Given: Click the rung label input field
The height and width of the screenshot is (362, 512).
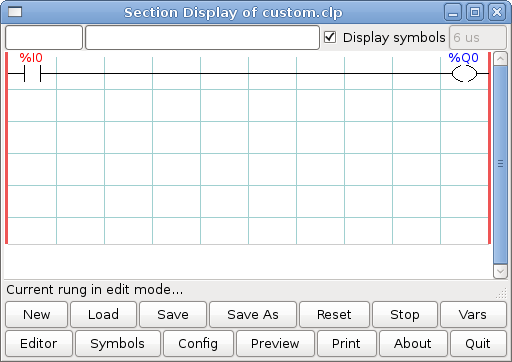Looking at the screenshot, I should click(44, 37).
